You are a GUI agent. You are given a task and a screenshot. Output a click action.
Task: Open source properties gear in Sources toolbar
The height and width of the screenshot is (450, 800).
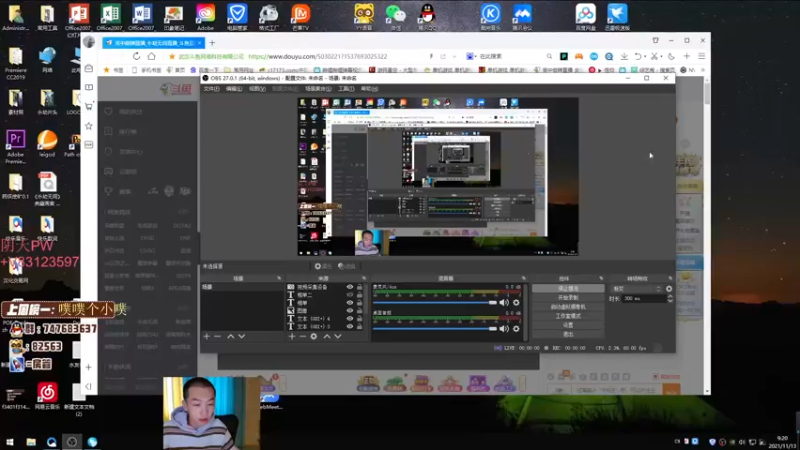tap(314, 336)
